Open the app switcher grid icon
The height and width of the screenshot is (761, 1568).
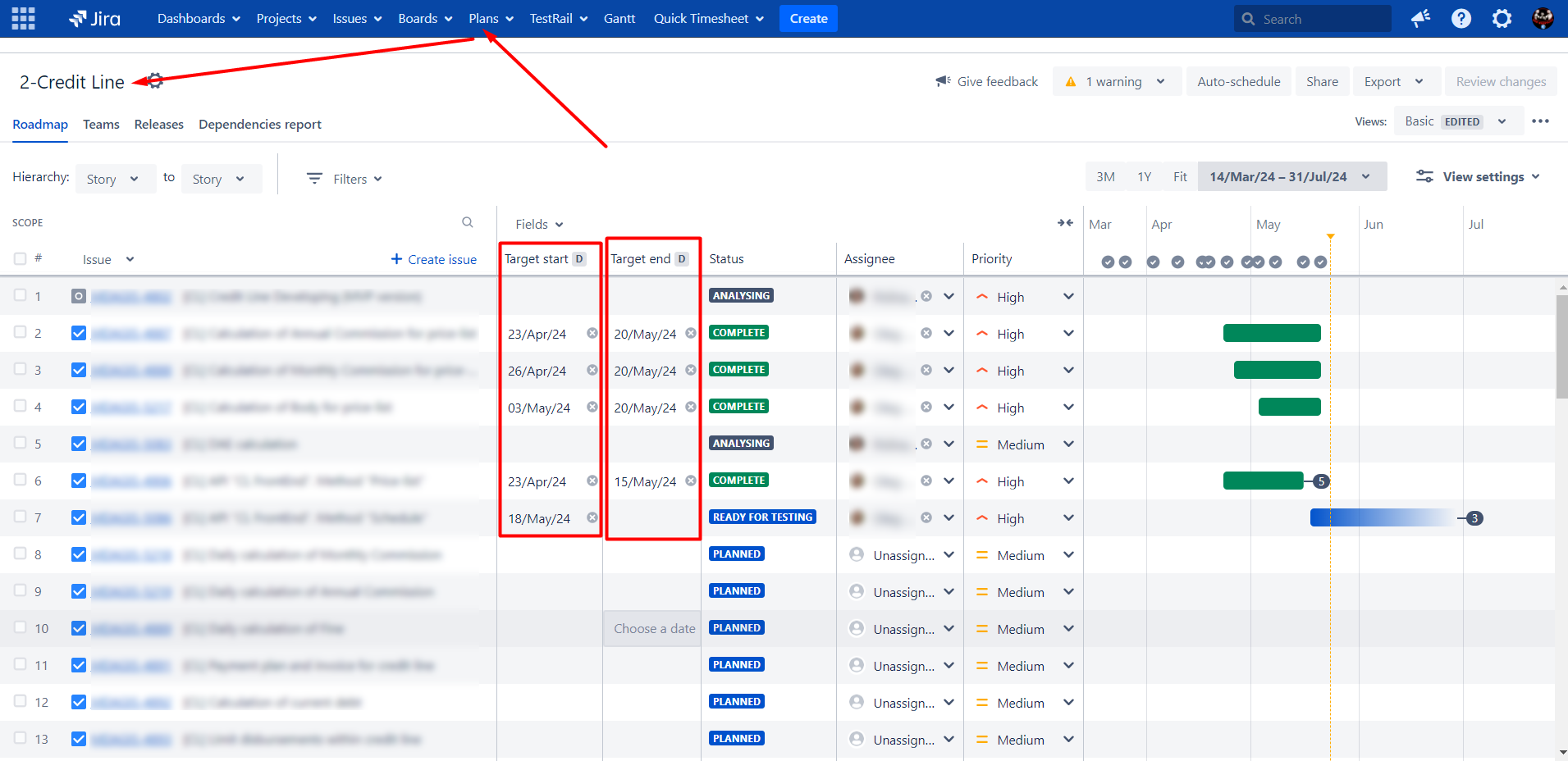[x=22, y=18]
